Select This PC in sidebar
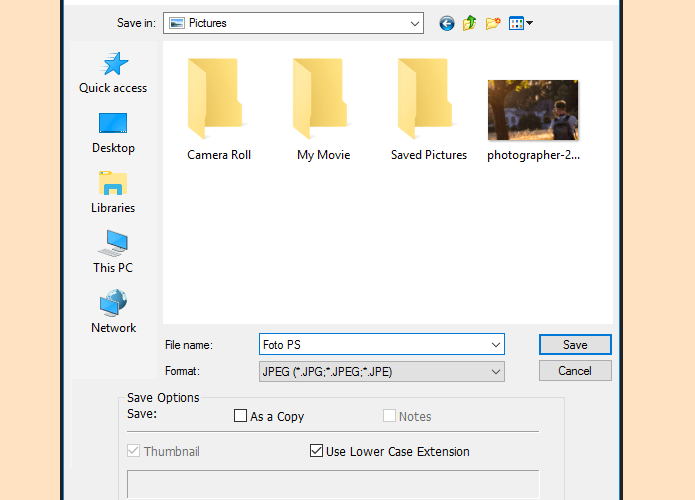Screen dimensions: 695x500 coord(113,252)
